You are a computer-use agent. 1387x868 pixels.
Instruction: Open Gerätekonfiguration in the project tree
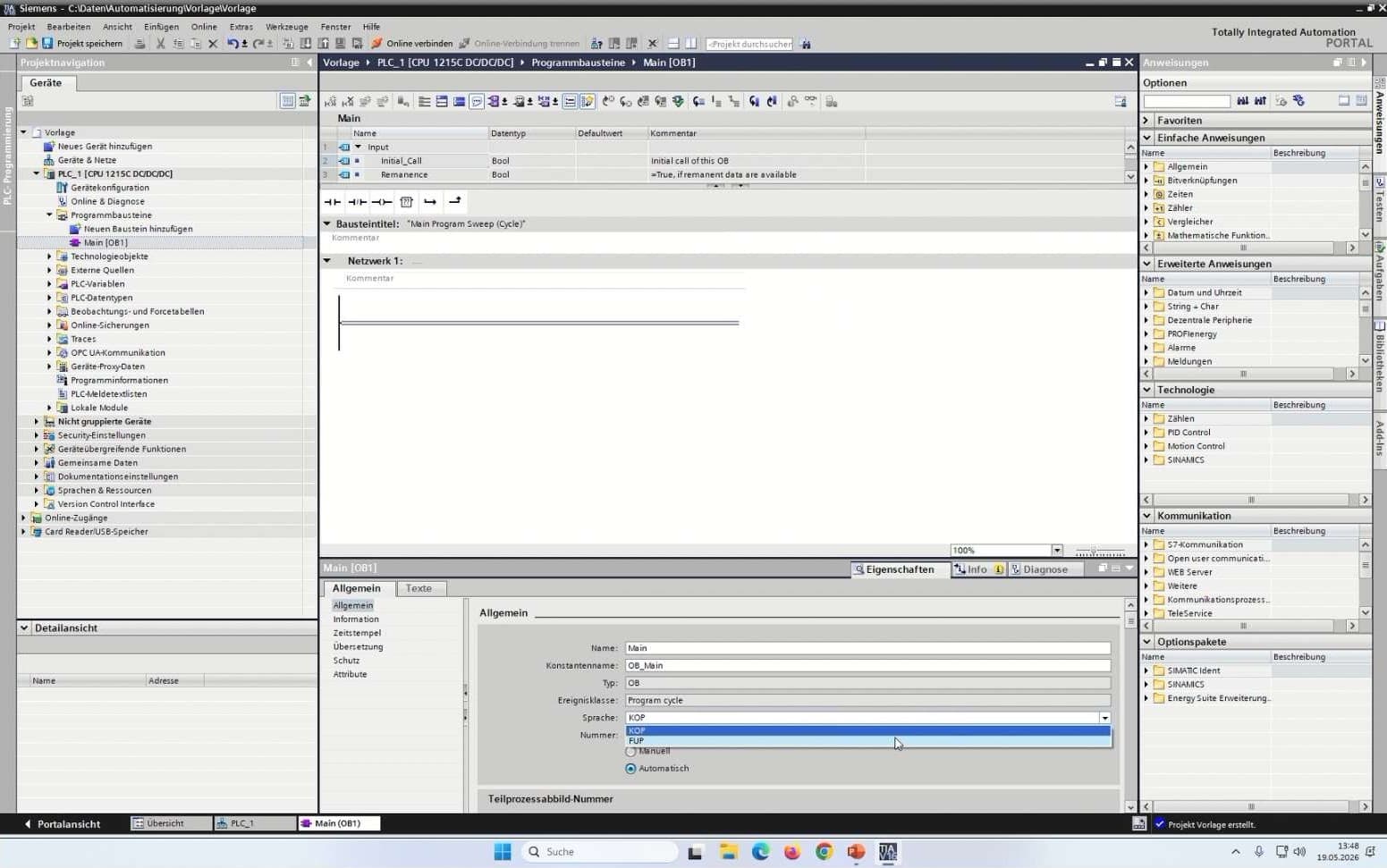(x=110, y=188)
